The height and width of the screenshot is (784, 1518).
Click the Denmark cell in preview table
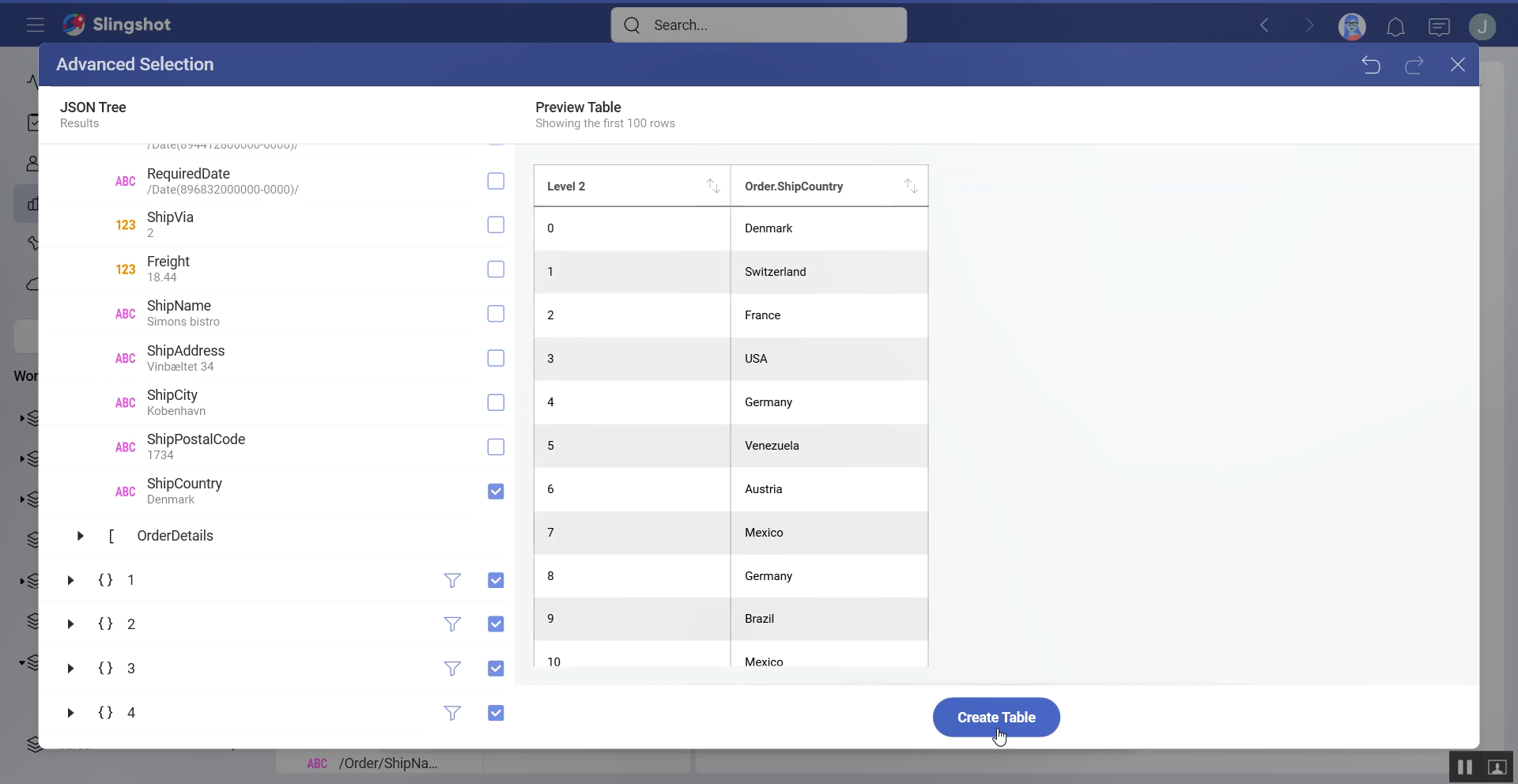(829, 228)
